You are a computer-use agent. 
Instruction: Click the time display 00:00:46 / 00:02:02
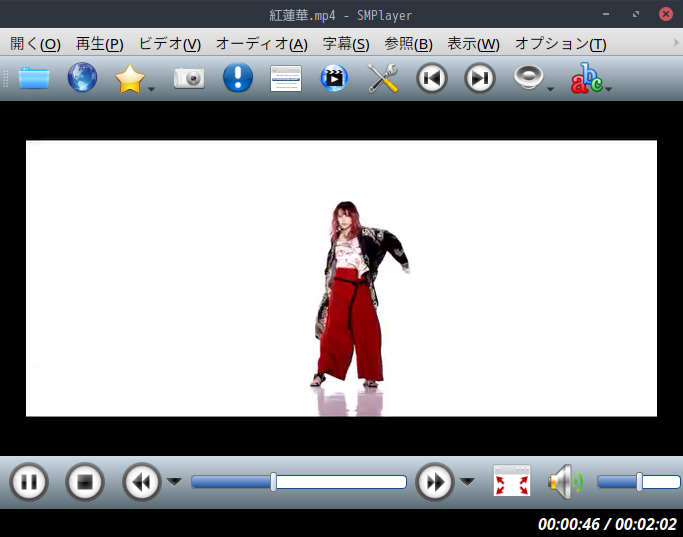pos(607,524)
